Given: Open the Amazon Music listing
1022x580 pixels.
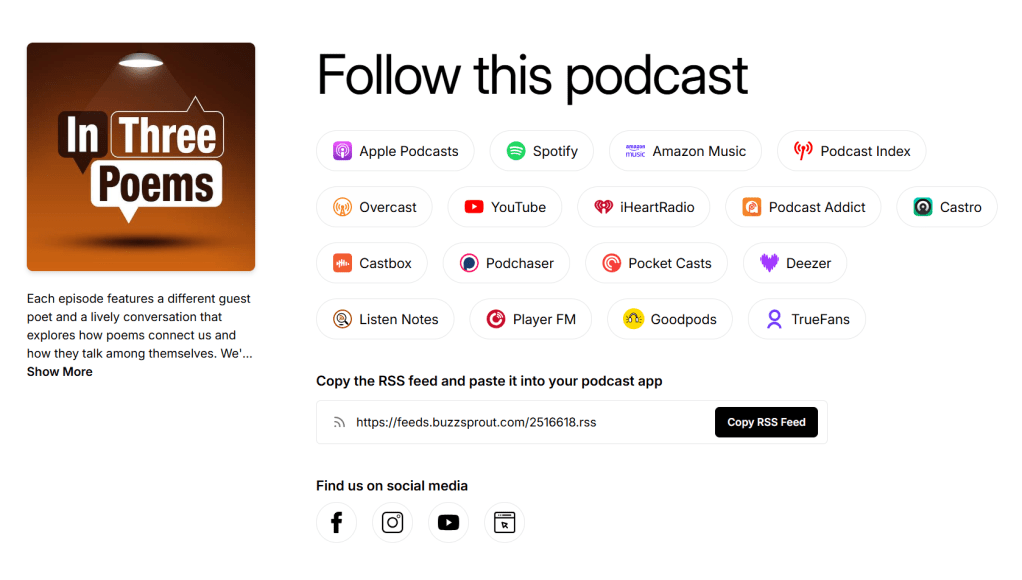Looking at the screenshot, I should [686, 151].
